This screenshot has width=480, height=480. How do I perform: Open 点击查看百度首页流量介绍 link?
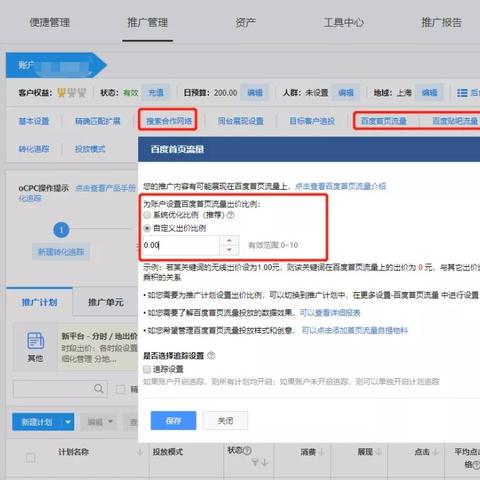(x=341, y=186)
